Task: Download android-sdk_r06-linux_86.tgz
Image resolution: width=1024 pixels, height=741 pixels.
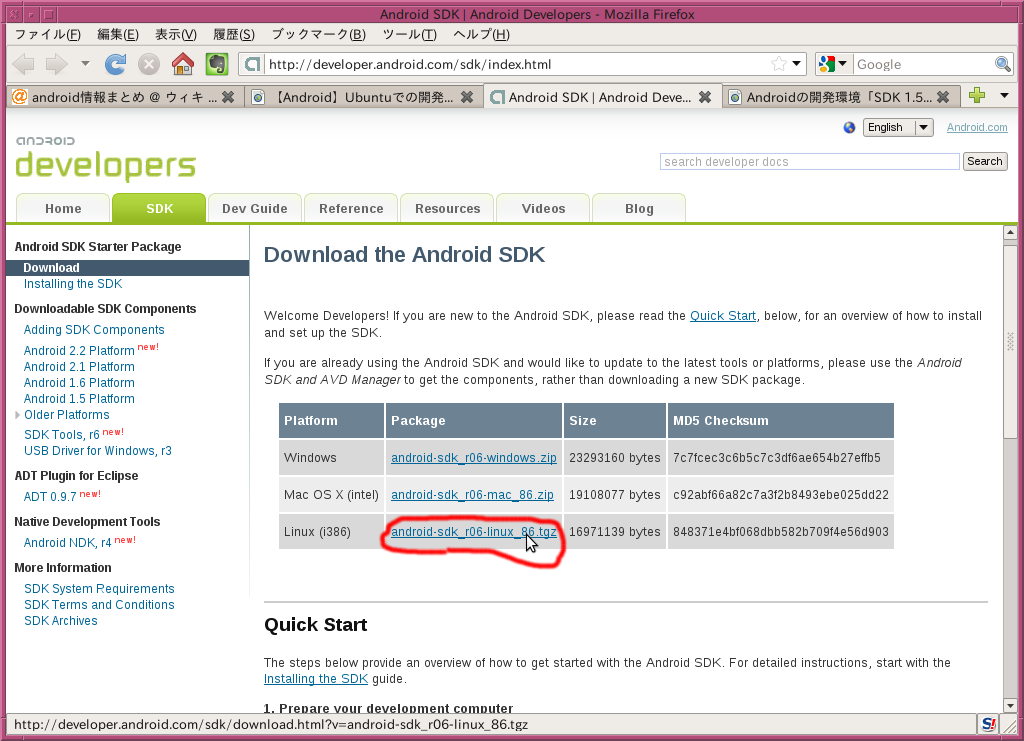Action: coord(473,532)
